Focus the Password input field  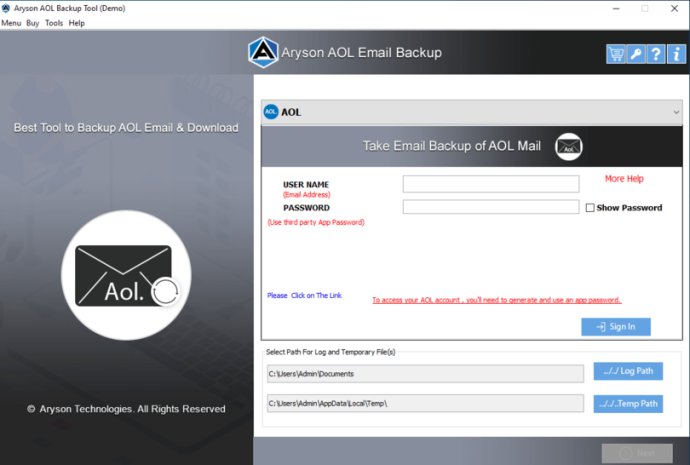(491, 207)
